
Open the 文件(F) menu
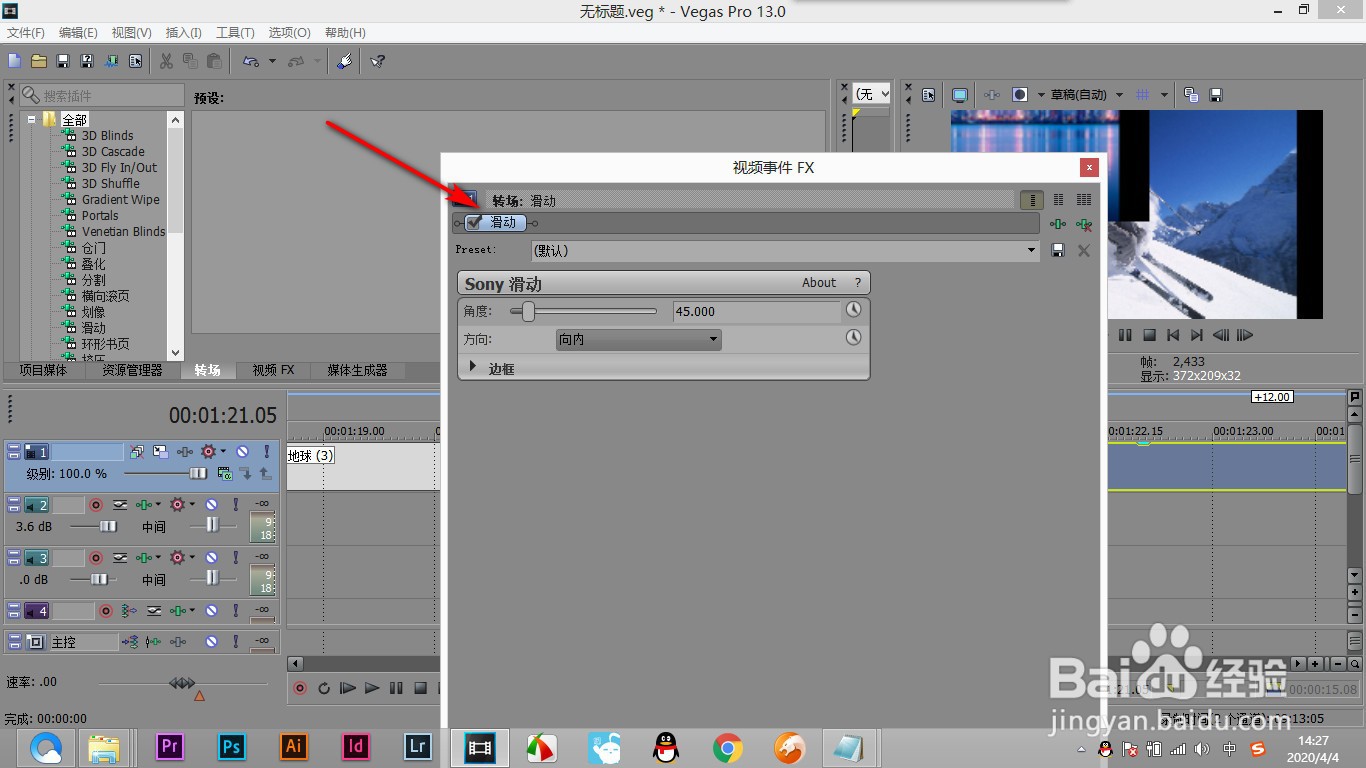pyautogui.click(x=26, y=33)
